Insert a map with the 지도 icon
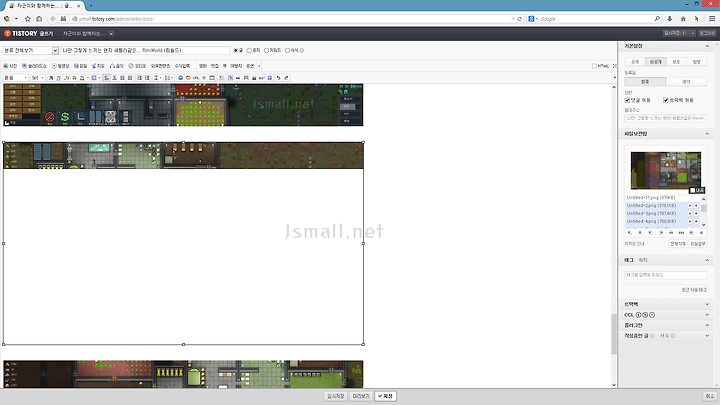 pyautogui.click(x=98, y=66)
